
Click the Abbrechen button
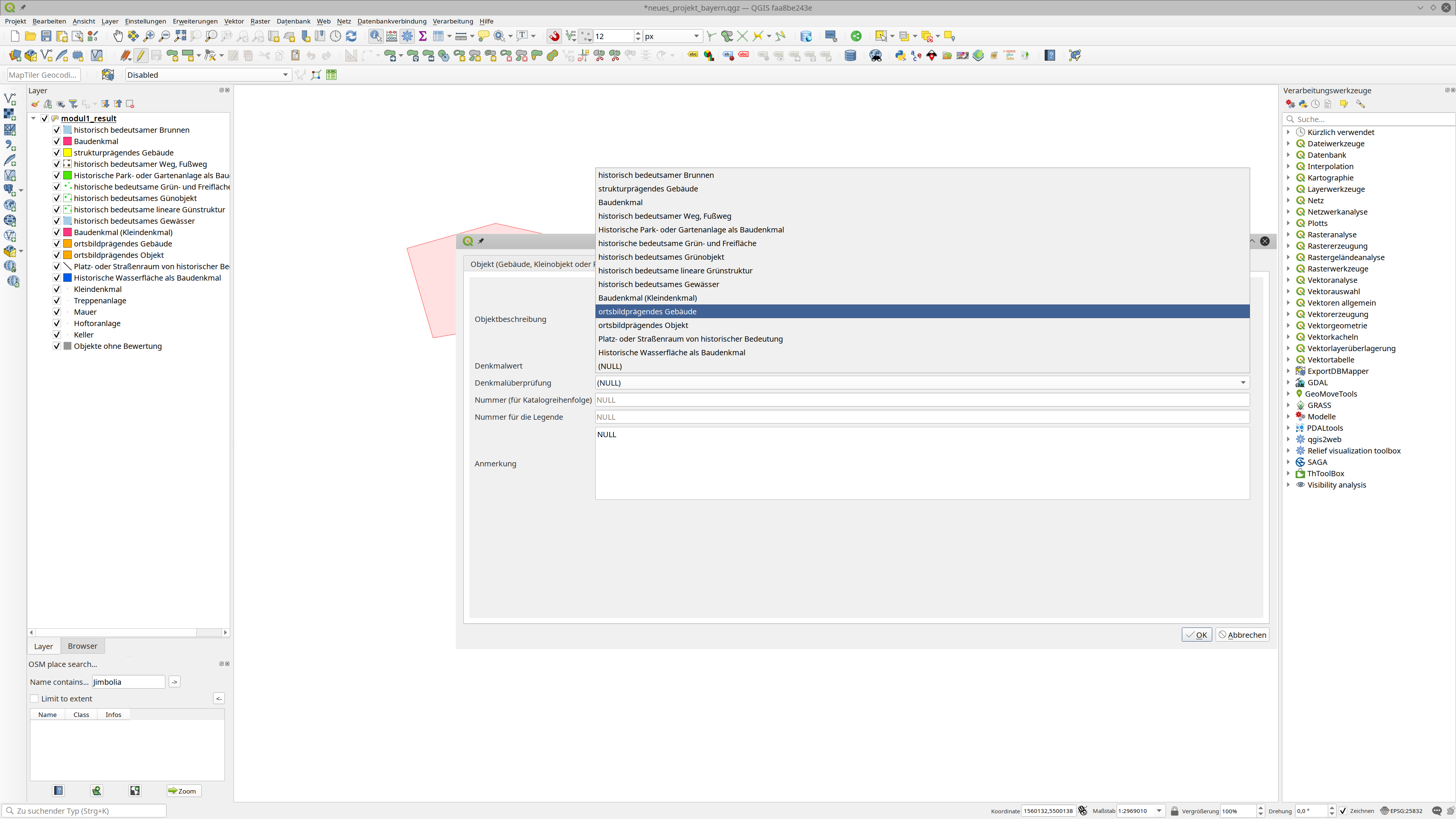coord(1242,635)
